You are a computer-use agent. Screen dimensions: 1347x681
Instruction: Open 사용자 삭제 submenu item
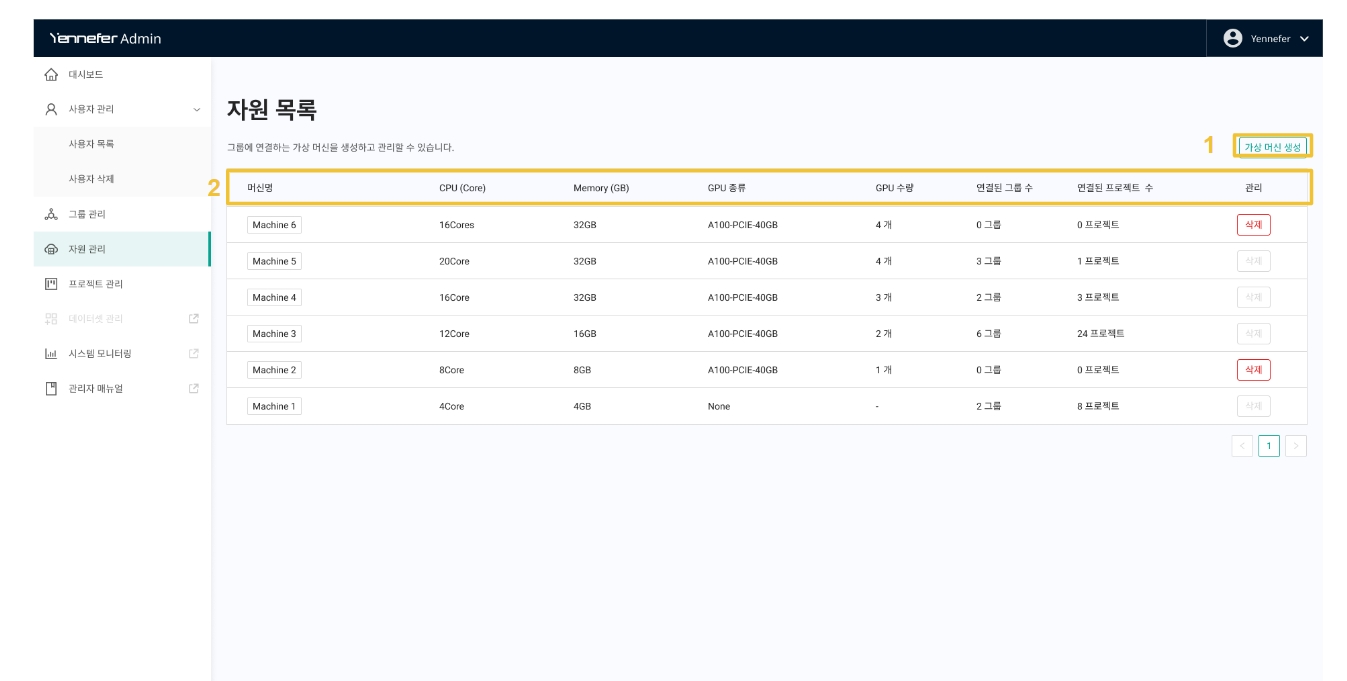pos(91,179)
